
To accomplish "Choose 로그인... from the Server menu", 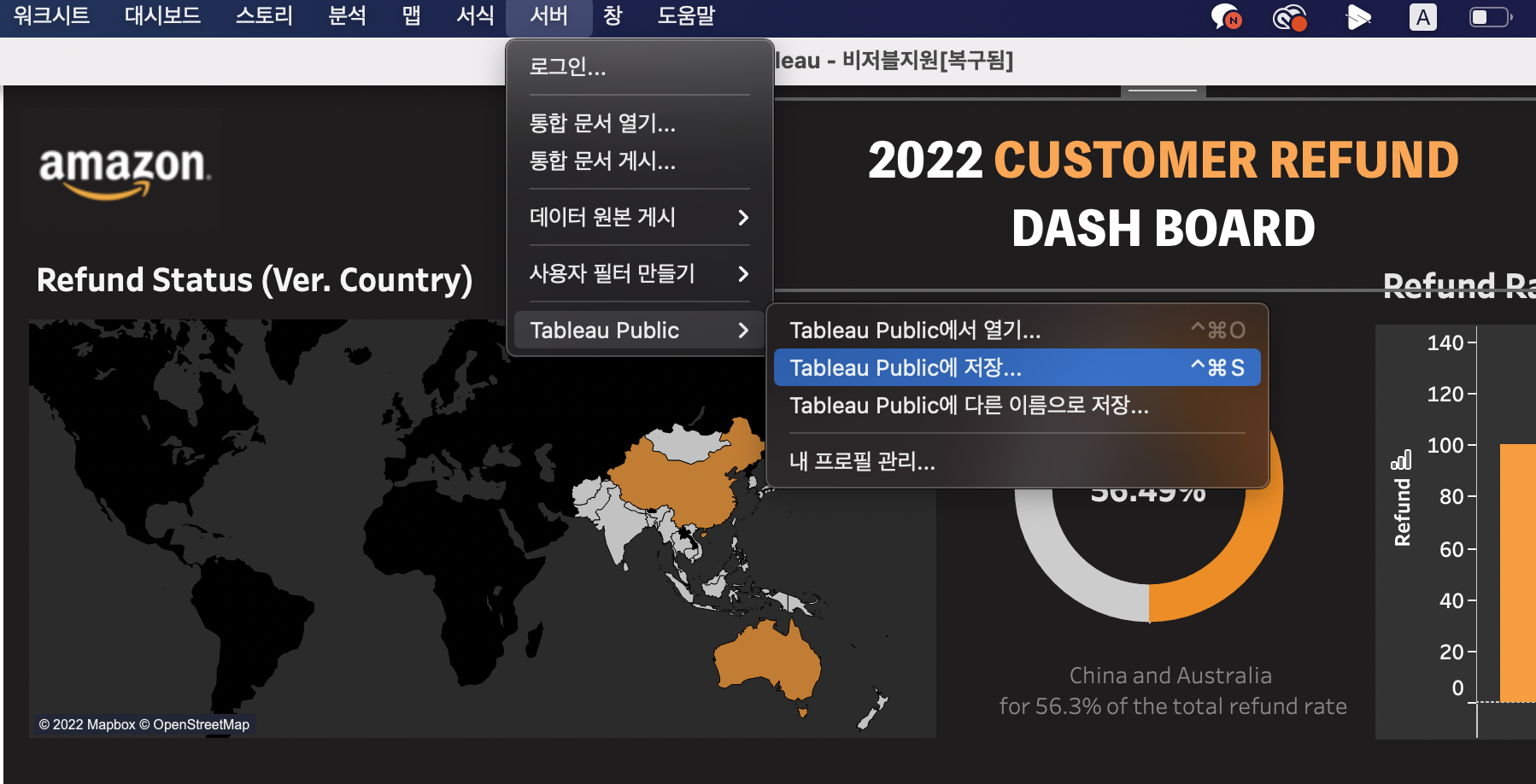I will tap(639, 67).
